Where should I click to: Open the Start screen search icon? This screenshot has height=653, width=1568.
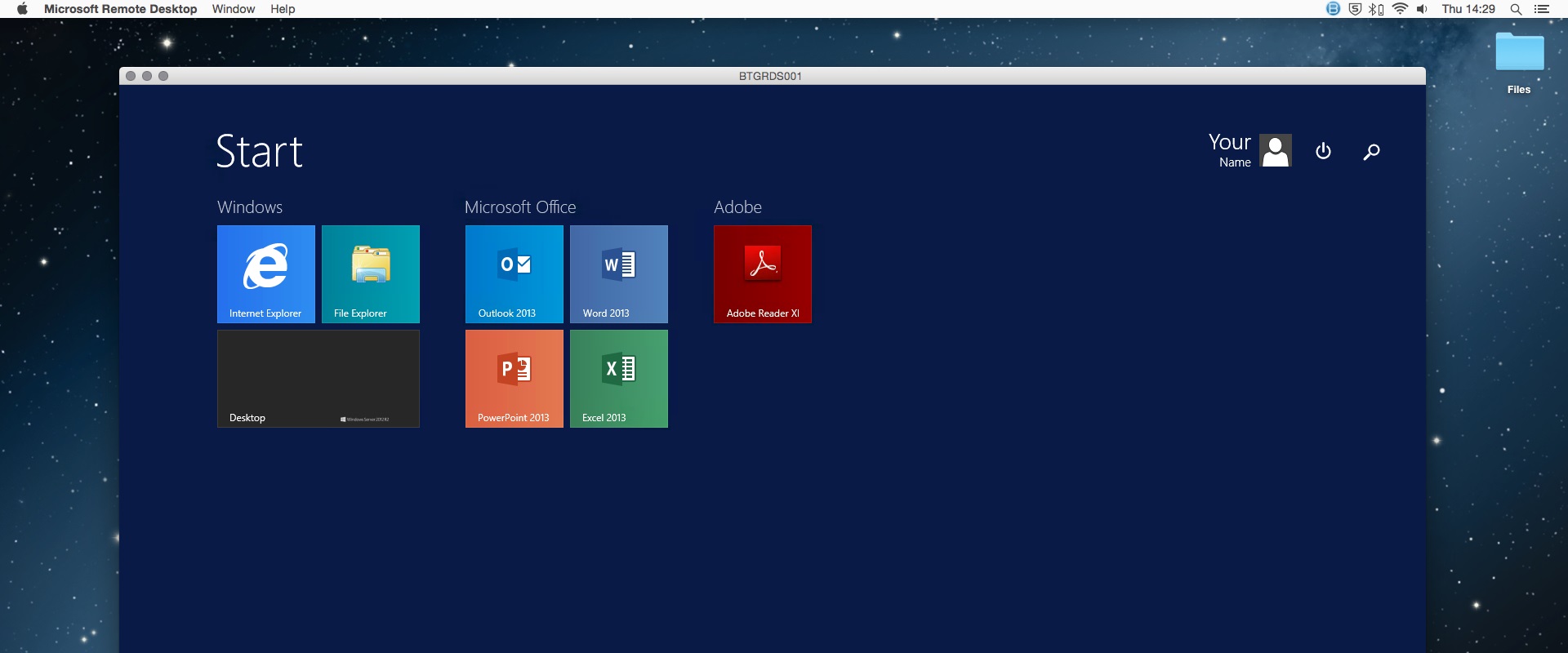pyautogui.click(x=1372, y=152)
